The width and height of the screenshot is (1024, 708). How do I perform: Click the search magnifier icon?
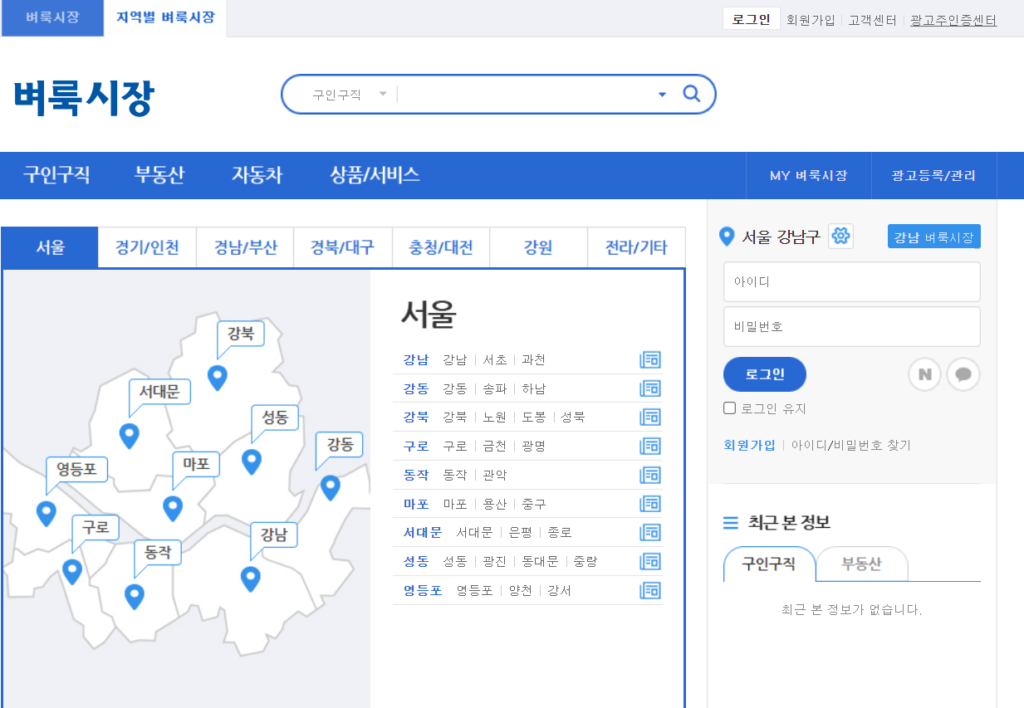coord(691,94)
